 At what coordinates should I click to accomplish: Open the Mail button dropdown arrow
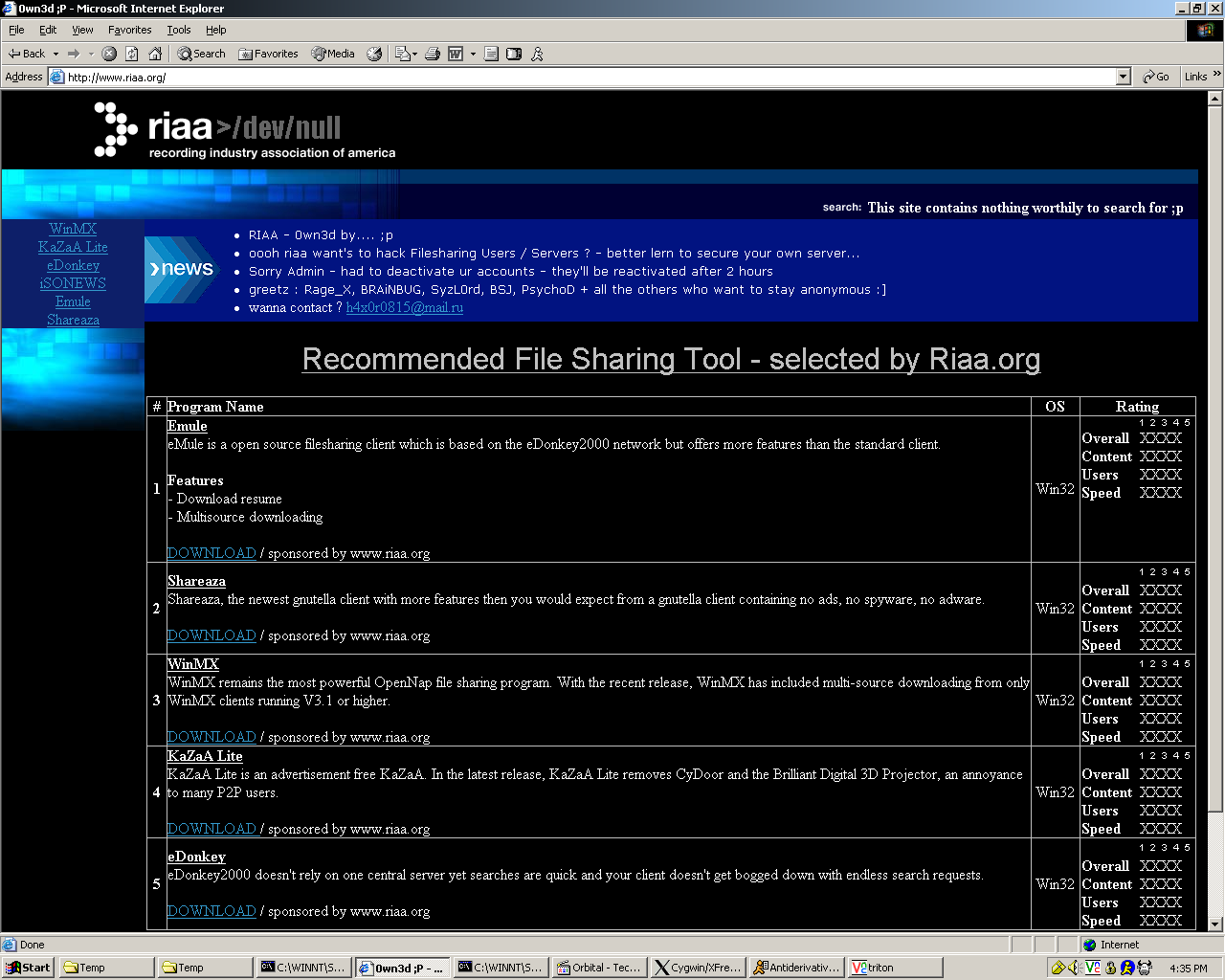click(x=414, y=54)
